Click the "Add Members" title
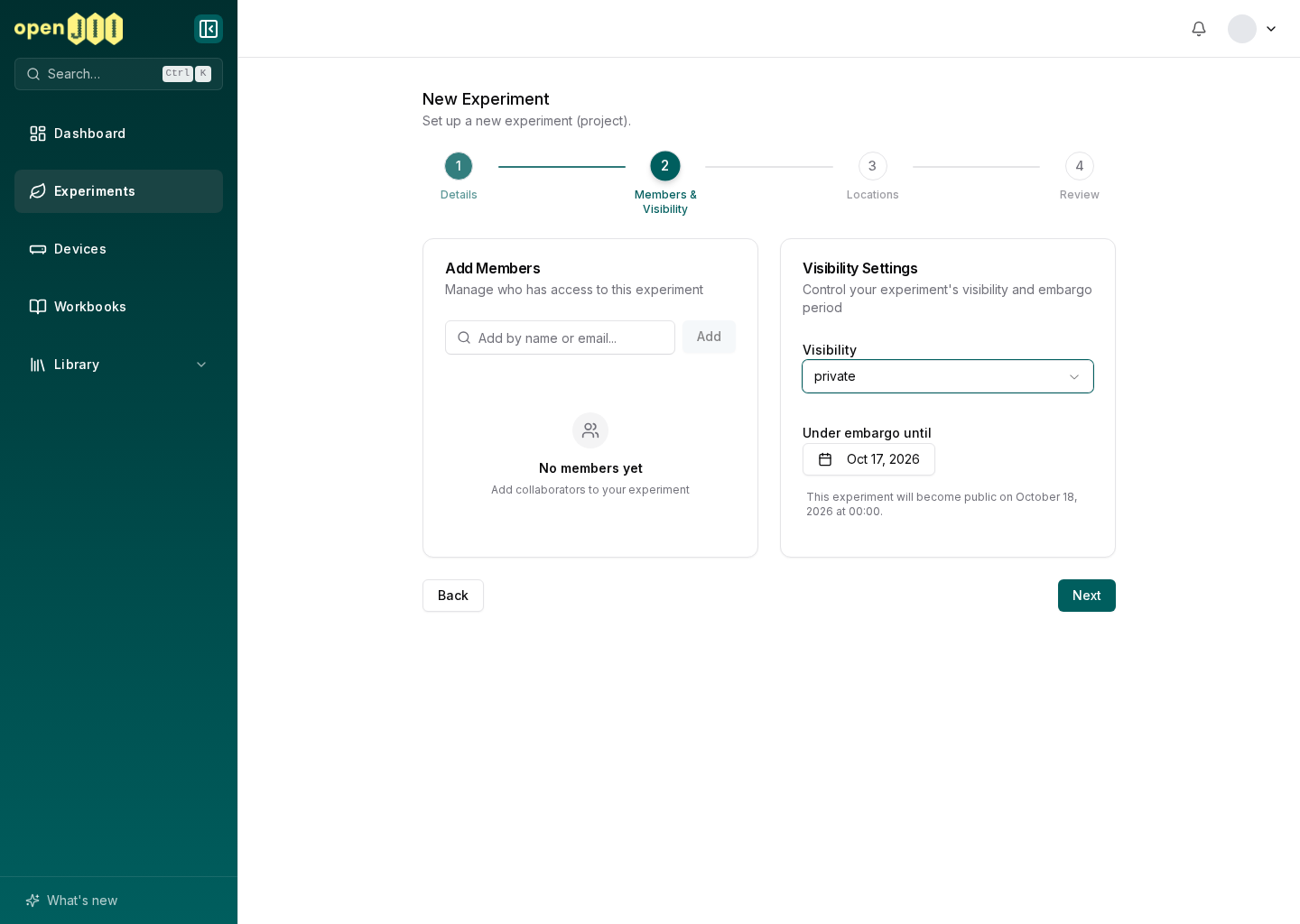This screenshot has height=924, width=1300. coord(492,268)
